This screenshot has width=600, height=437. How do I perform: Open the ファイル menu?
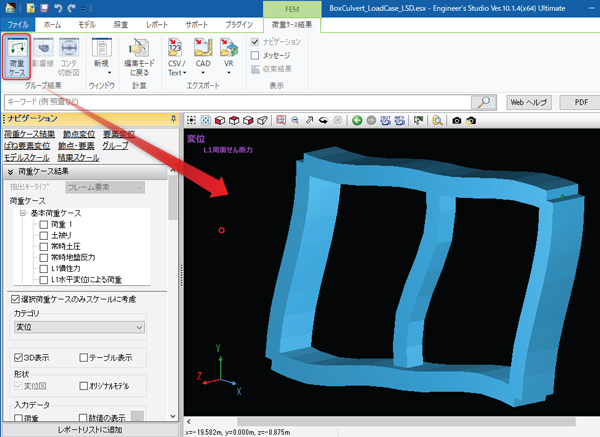pyautogui.click(x=18, y=25)
